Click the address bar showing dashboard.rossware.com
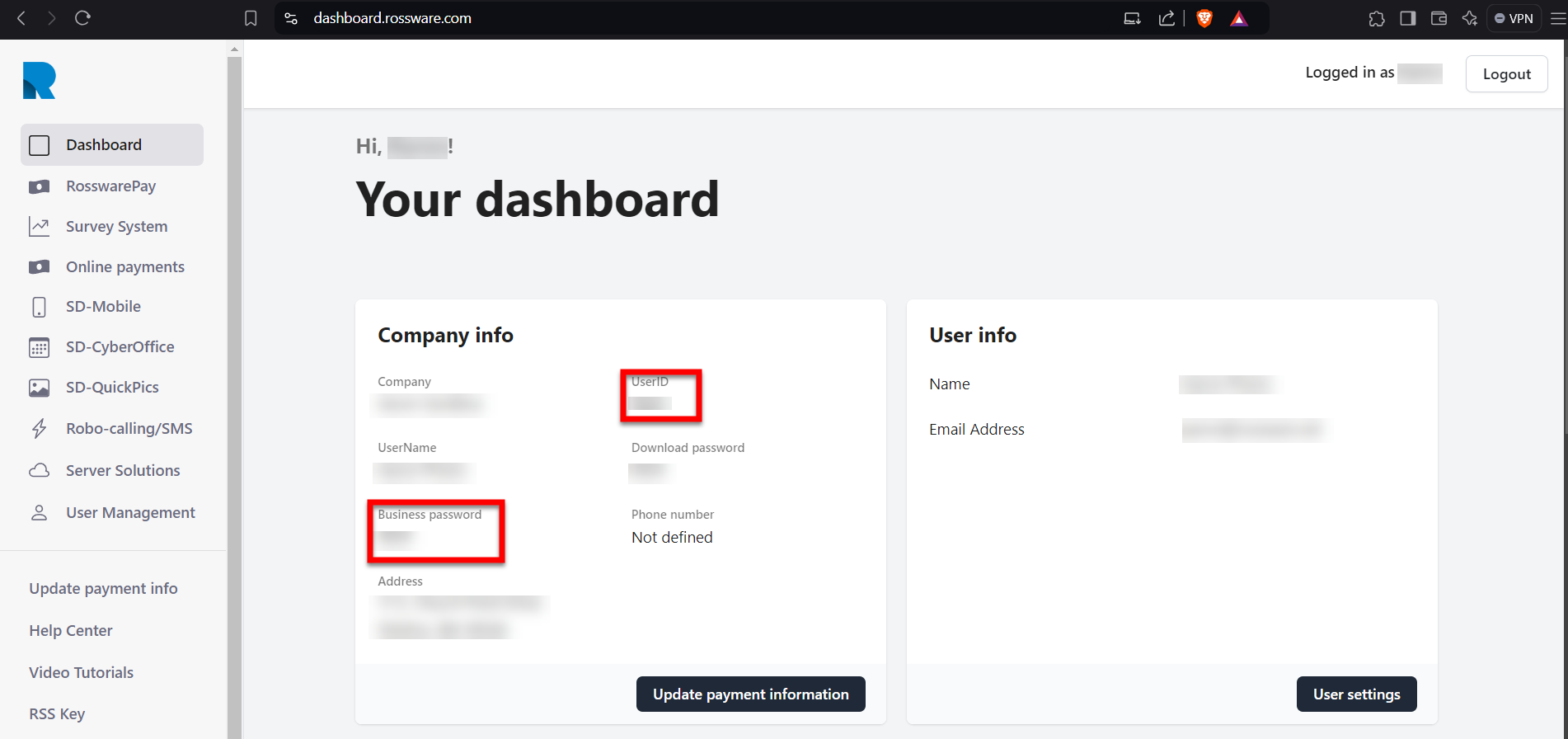This screenshot has height=739, width=1568. [392, 18]
